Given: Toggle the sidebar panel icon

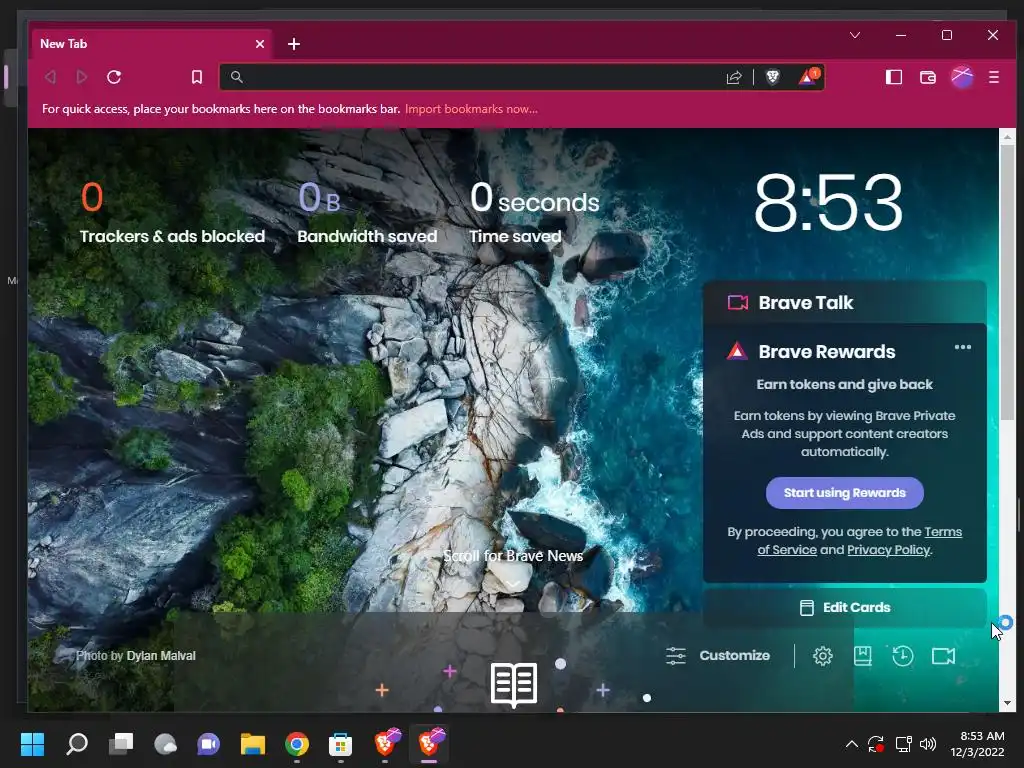Looking at the screenshot, I should point(893,77).
